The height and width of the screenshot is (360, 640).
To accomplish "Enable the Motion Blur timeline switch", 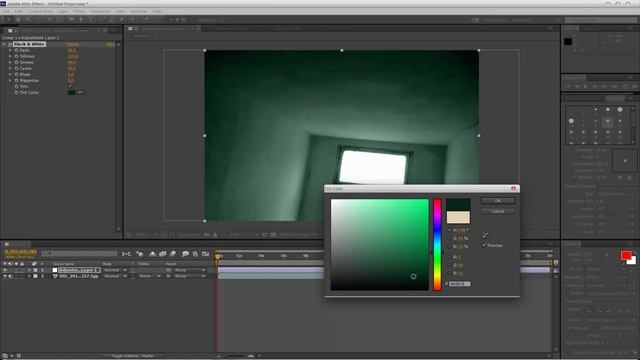I will [173, 254].
